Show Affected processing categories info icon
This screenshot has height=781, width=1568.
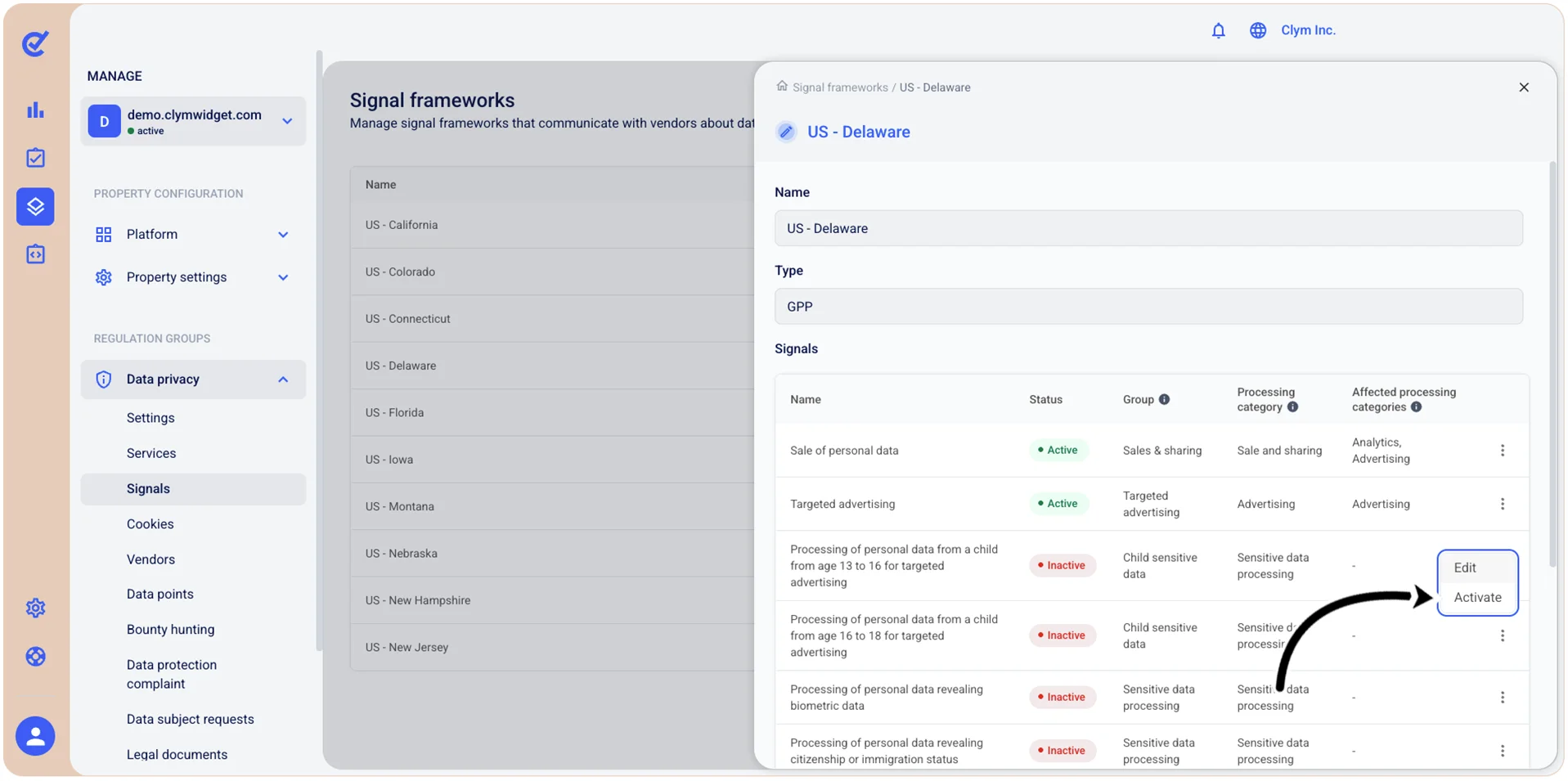tap(1416, 406)
